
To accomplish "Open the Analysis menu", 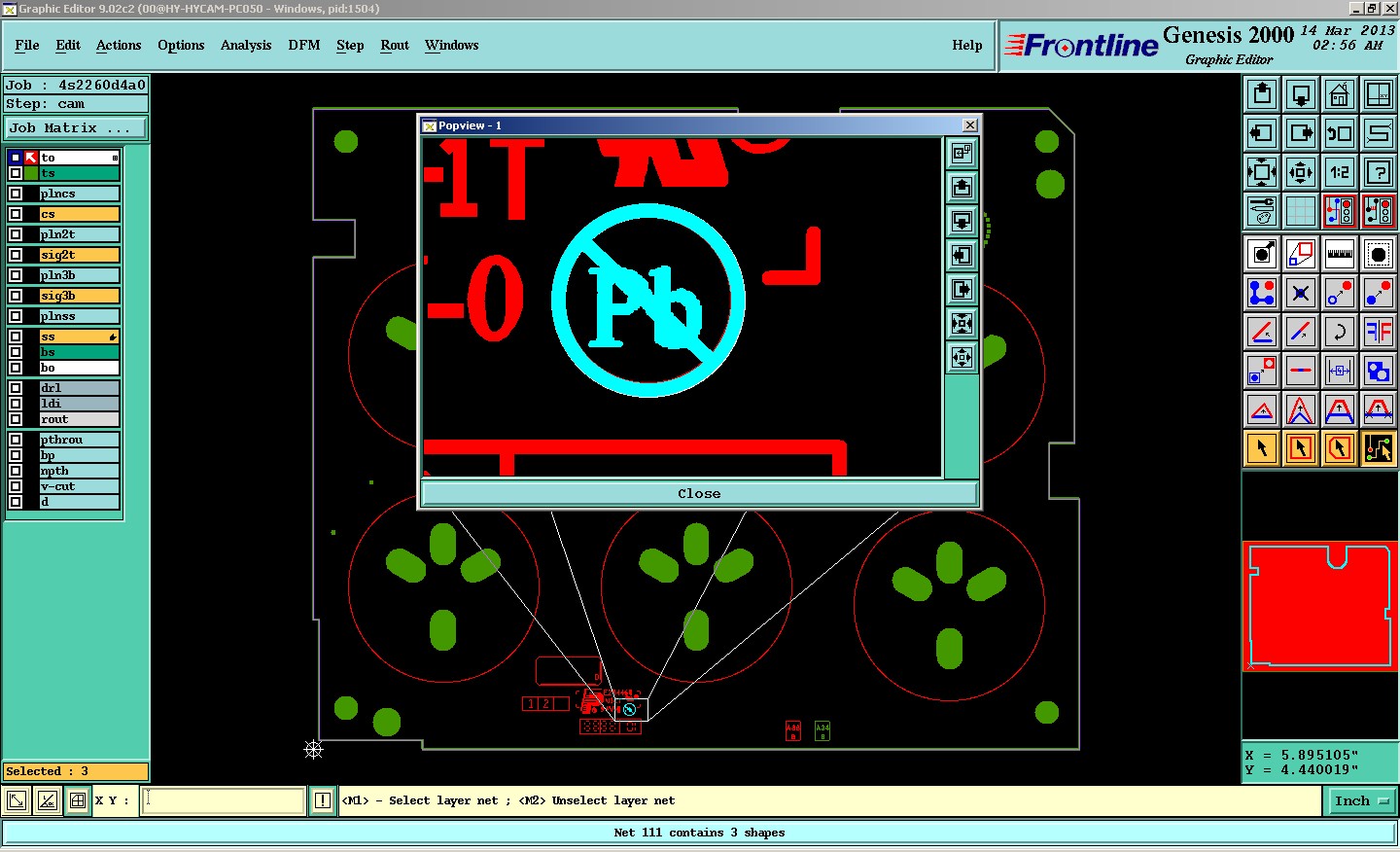I will (246, 45).
